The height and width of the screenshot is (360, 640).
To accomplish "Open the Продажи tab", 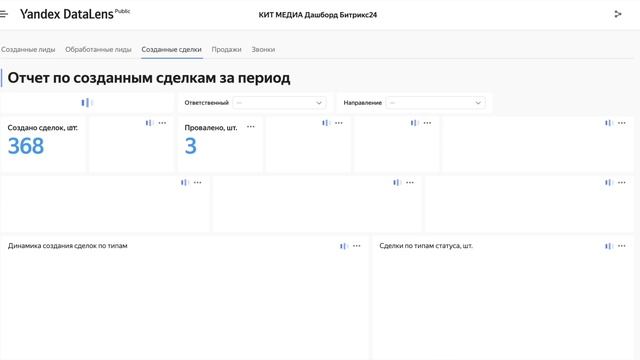I will point(227,49).
